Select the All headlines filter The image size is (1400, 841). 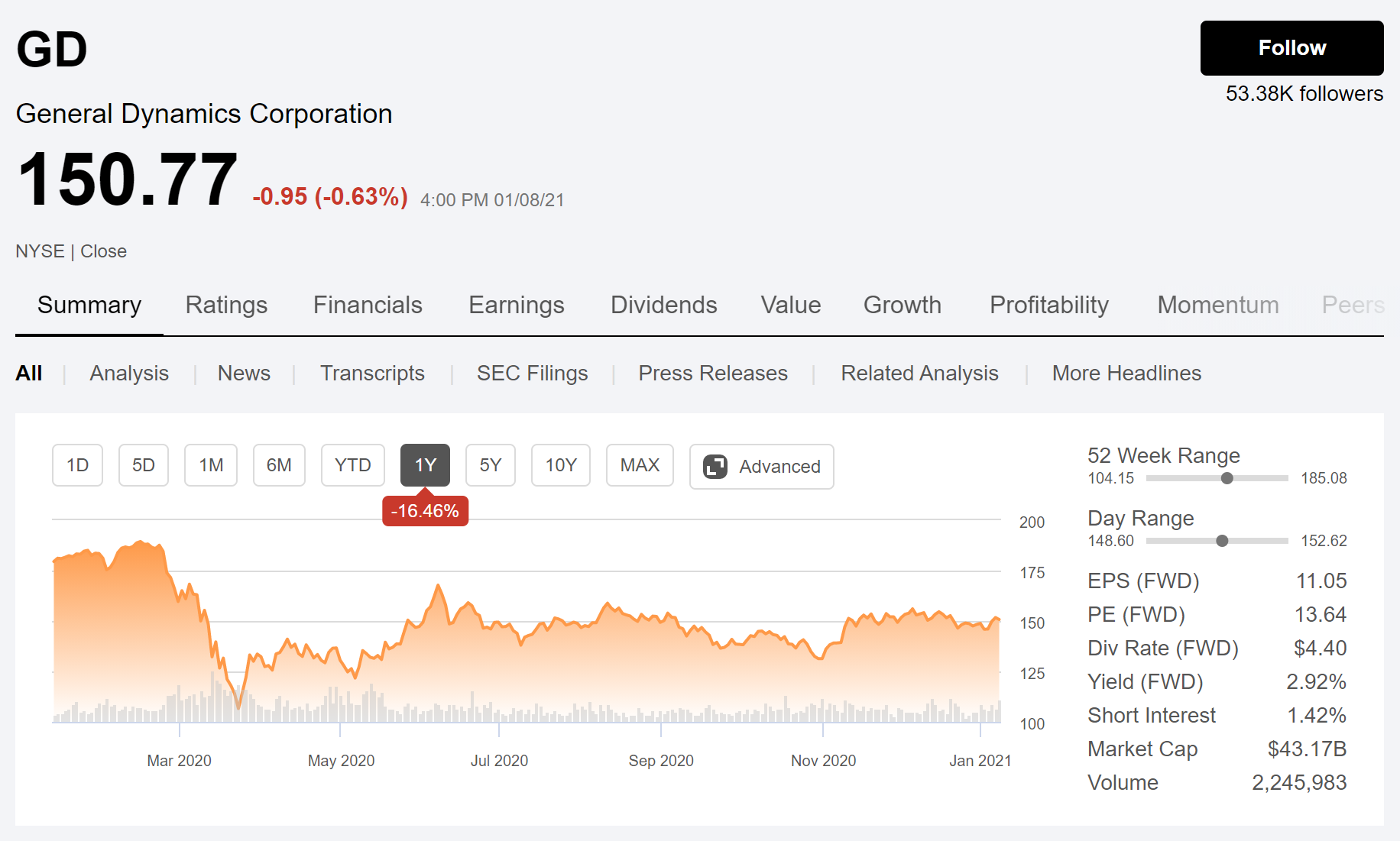[x=29, y=373]
